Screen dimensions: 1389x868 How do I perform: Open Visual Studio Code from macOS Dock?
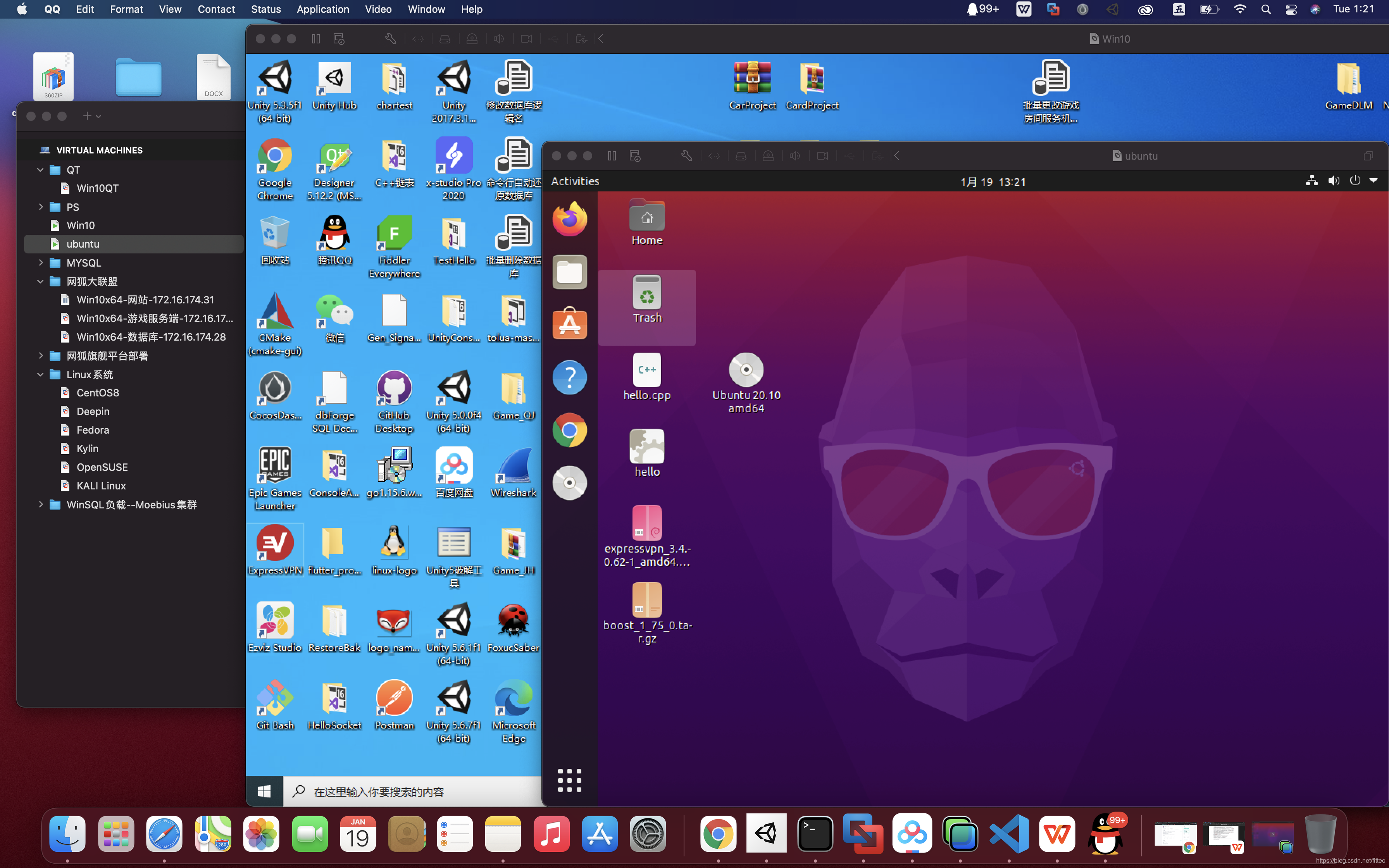pyautogui.click(x=1009, y=834)
